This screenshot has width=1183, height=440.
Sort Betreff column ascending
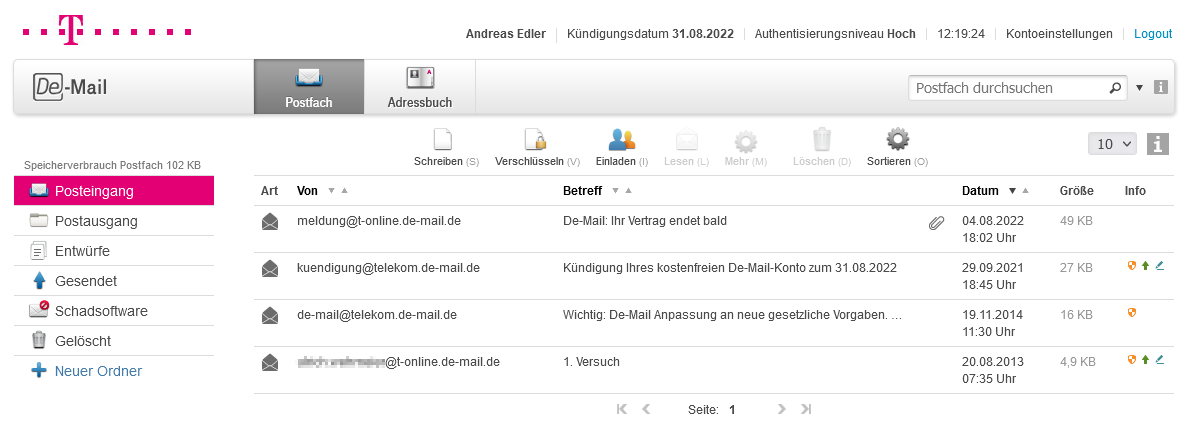point(628,191)
